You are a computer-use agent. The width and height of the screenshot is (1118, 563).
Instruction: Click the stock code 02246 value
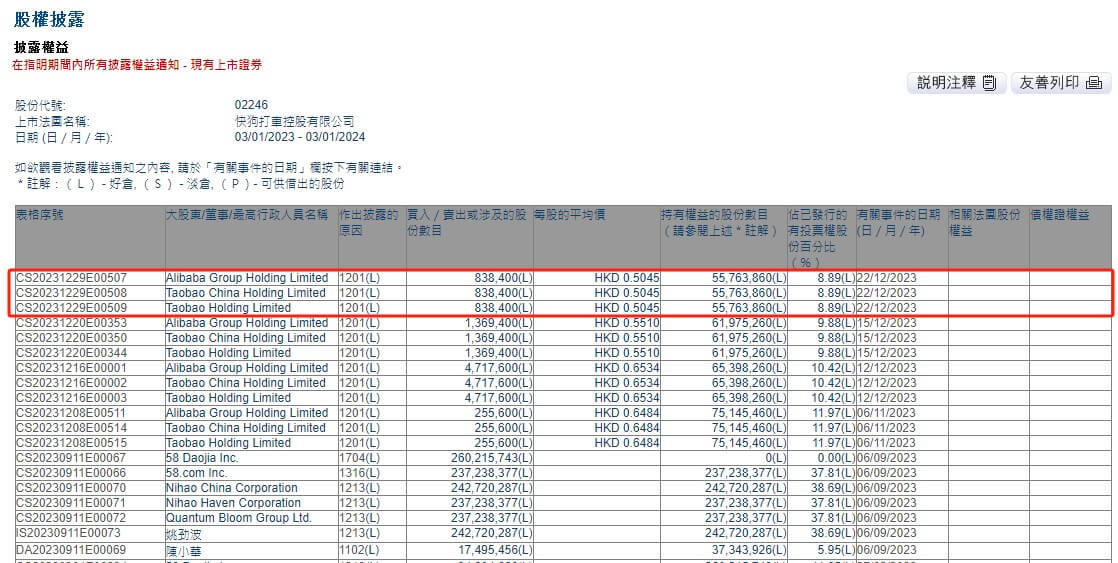click(x=251, y=105)
